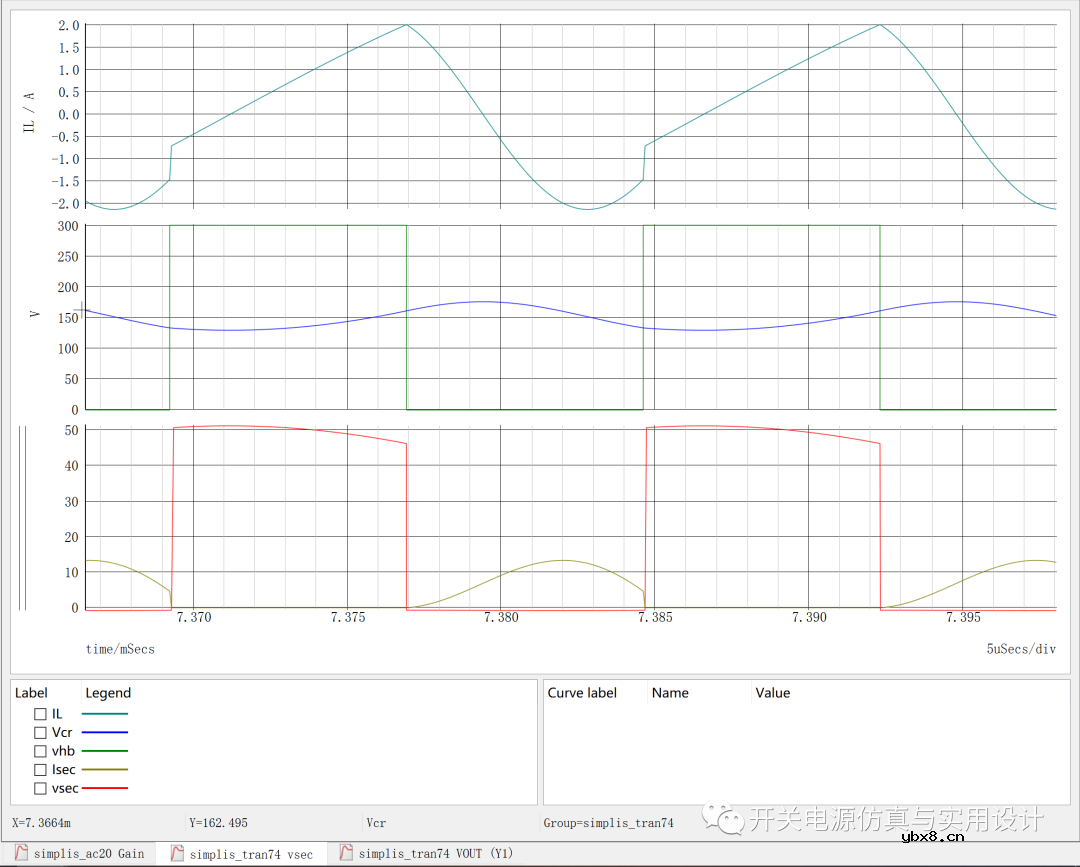Click the VOUT (Y1) tab's graph icon
Viewport: 1080px width, 867px height.
[346, 853]
